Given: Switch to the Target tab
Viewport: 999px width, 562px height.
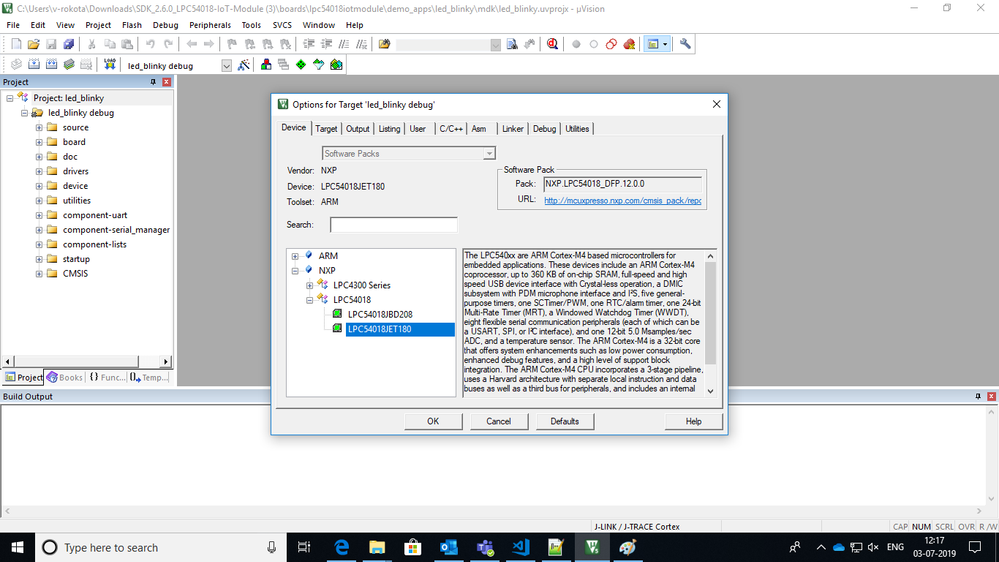Looking at the screenshot, I should 326,129.
